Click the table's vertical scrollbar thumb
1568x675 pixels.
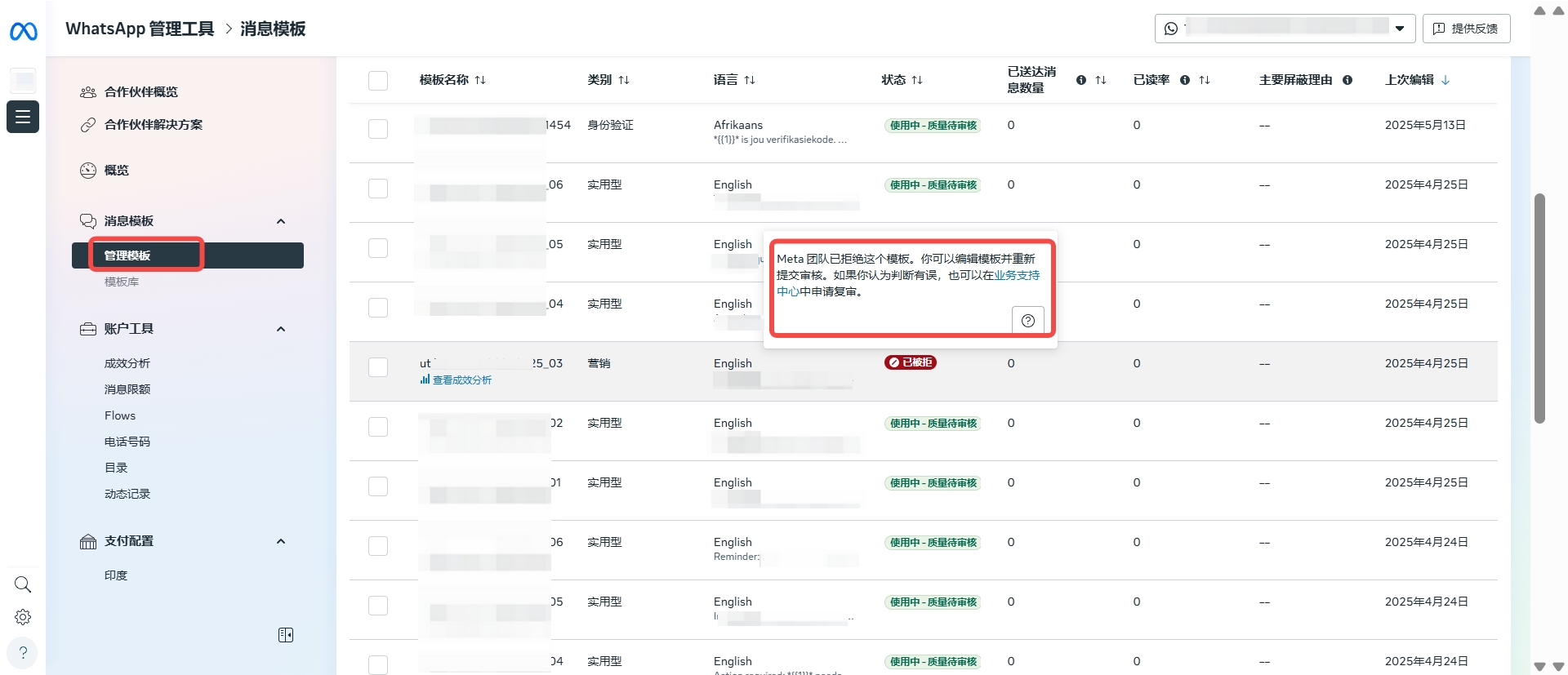click(x=1539, y=309)
